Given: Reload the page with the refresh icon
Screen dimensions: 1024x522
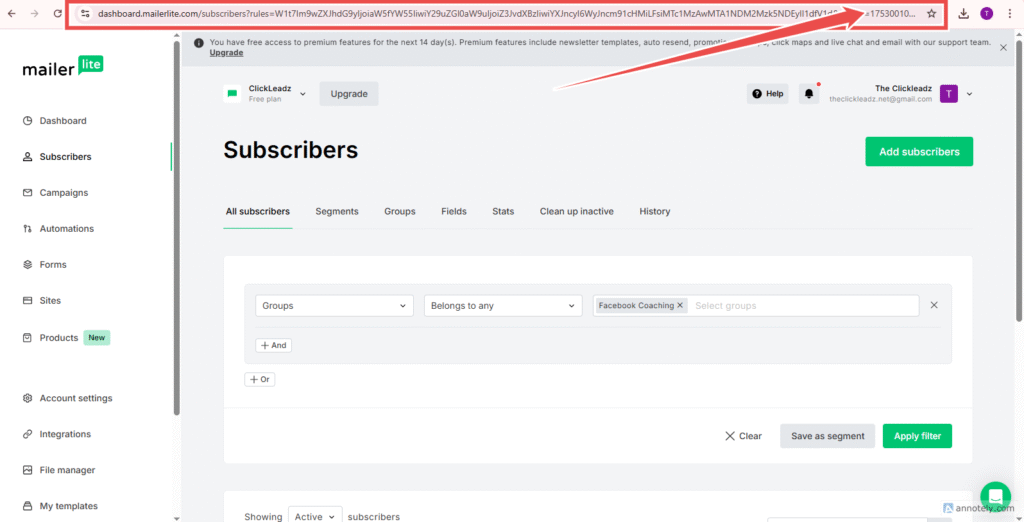Looking at the screenshot, I should point(57,13).
